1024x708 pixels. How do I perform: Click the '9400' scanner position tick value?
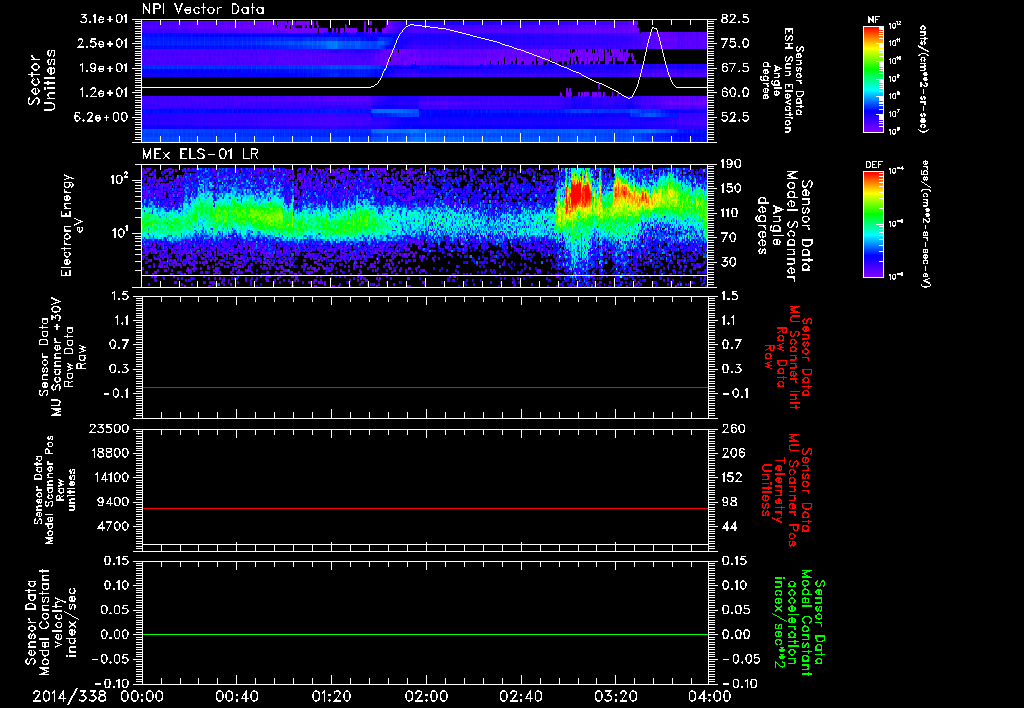(113, 502)
